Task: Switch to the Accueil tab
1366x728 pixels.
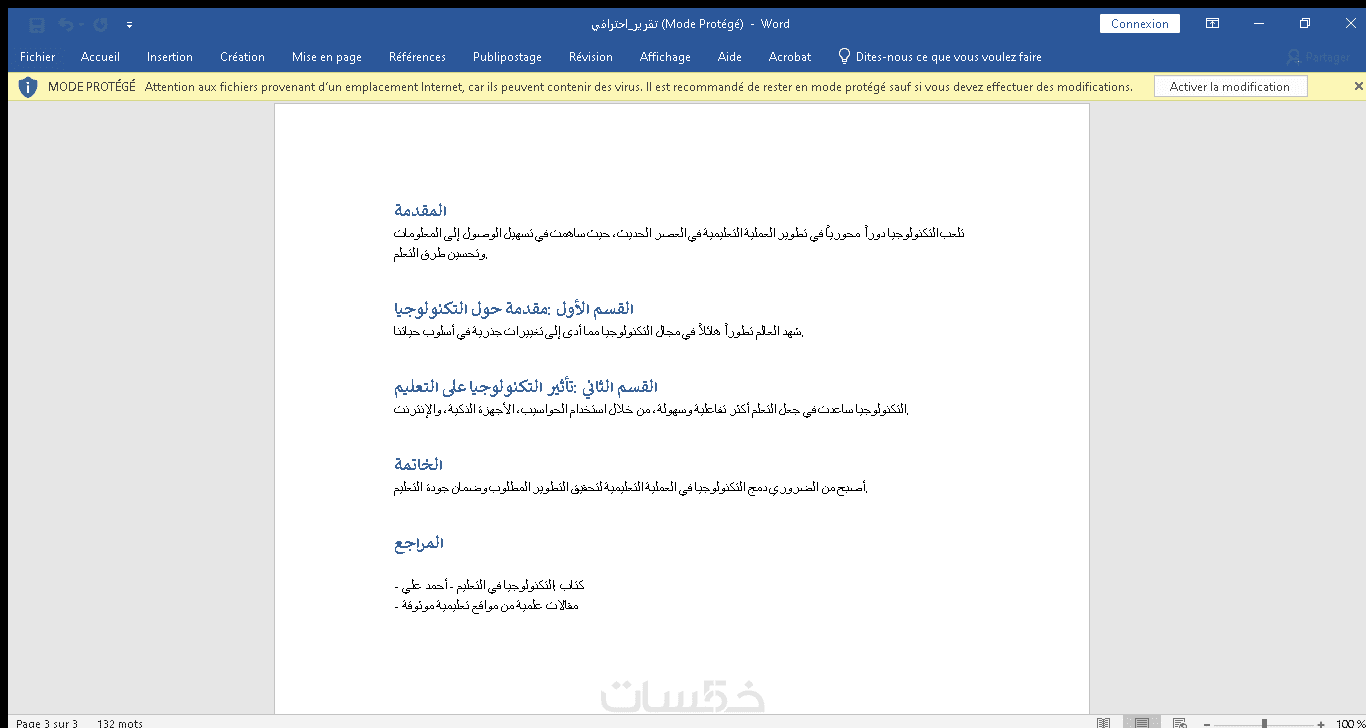Action: [100, 57]
